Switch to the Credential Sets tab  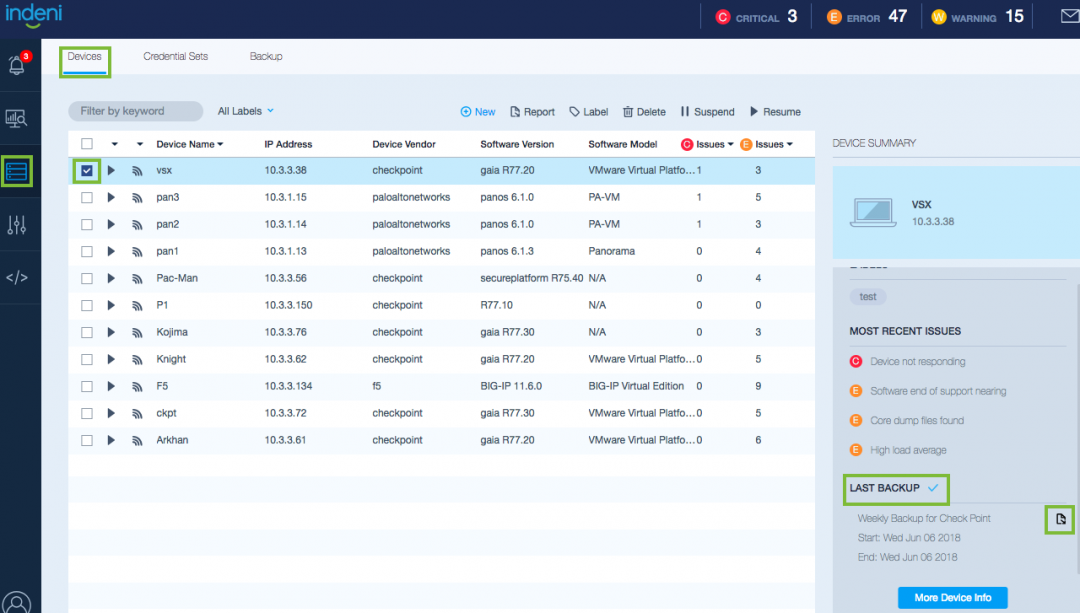(175, 56)
